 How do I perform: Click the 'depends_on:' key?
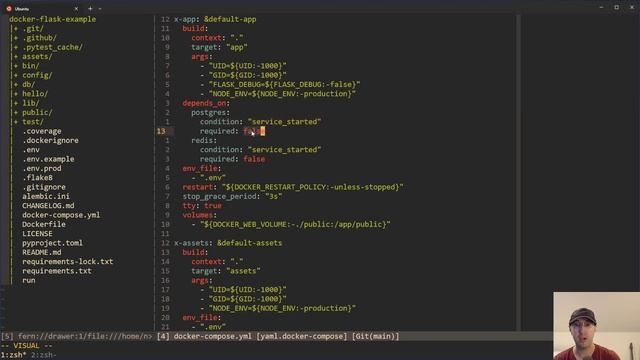pyautogui.click(x=206, y=103)
